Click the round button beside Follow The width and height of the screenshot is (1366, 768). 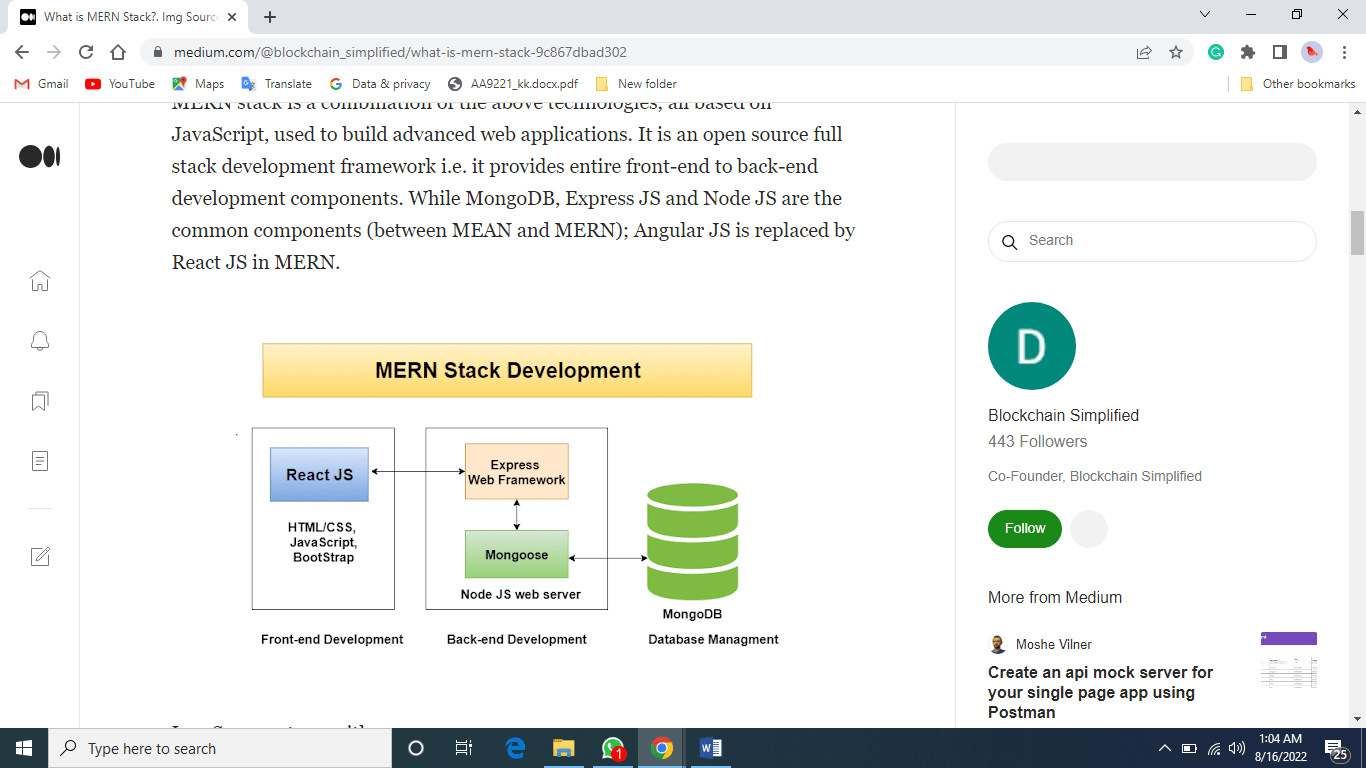1089,528
